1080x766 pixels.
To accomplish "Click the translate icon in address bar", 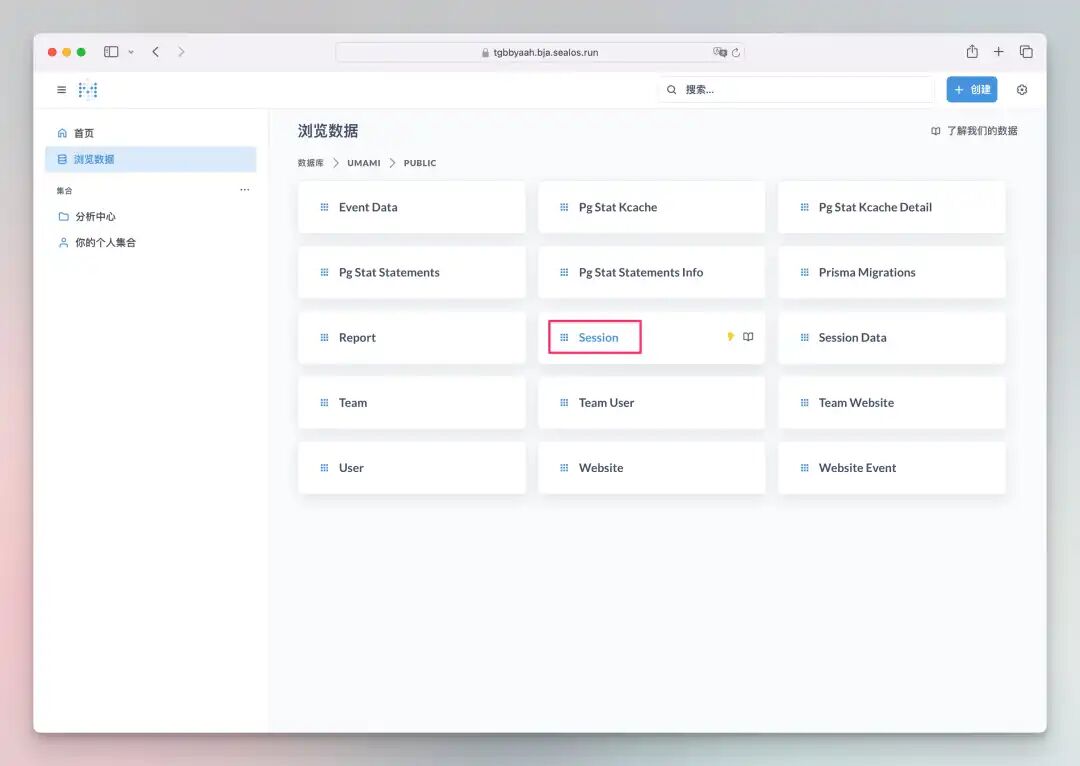I will (x=720, y=52).
